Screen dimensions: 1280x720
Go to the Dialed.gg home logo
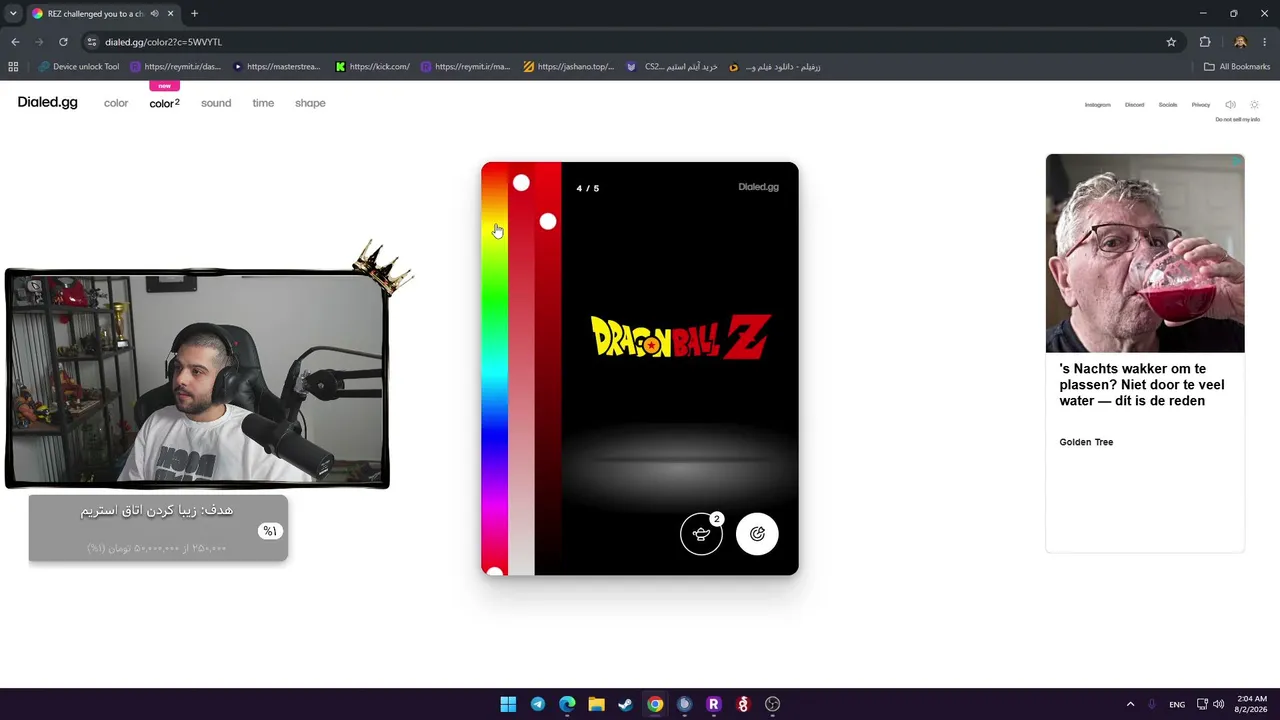(x=47, y=102)
